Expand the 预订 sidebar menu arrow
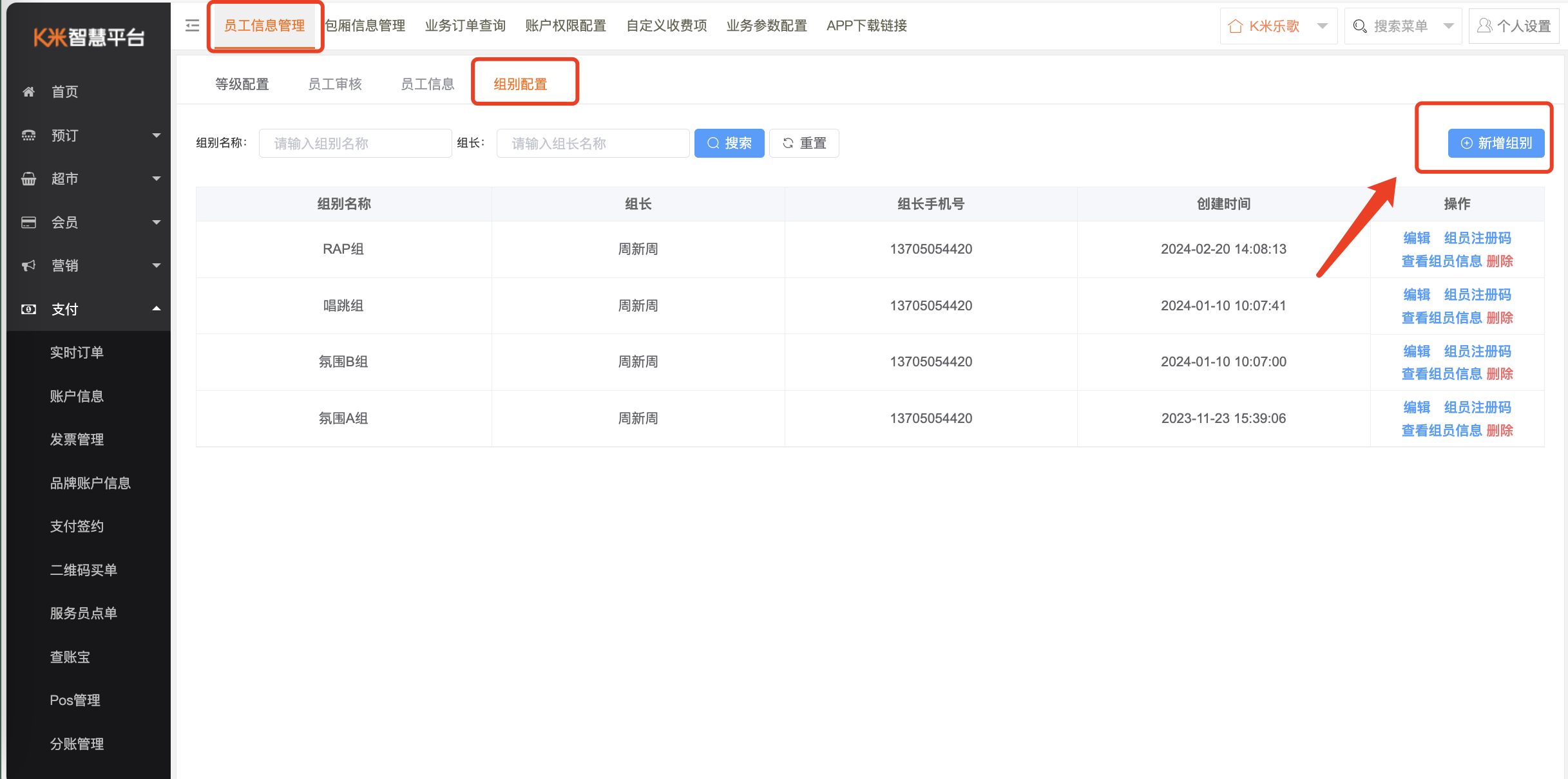Image resolution: width=1568 pixels, height=779 pixels. click(156, 135)
